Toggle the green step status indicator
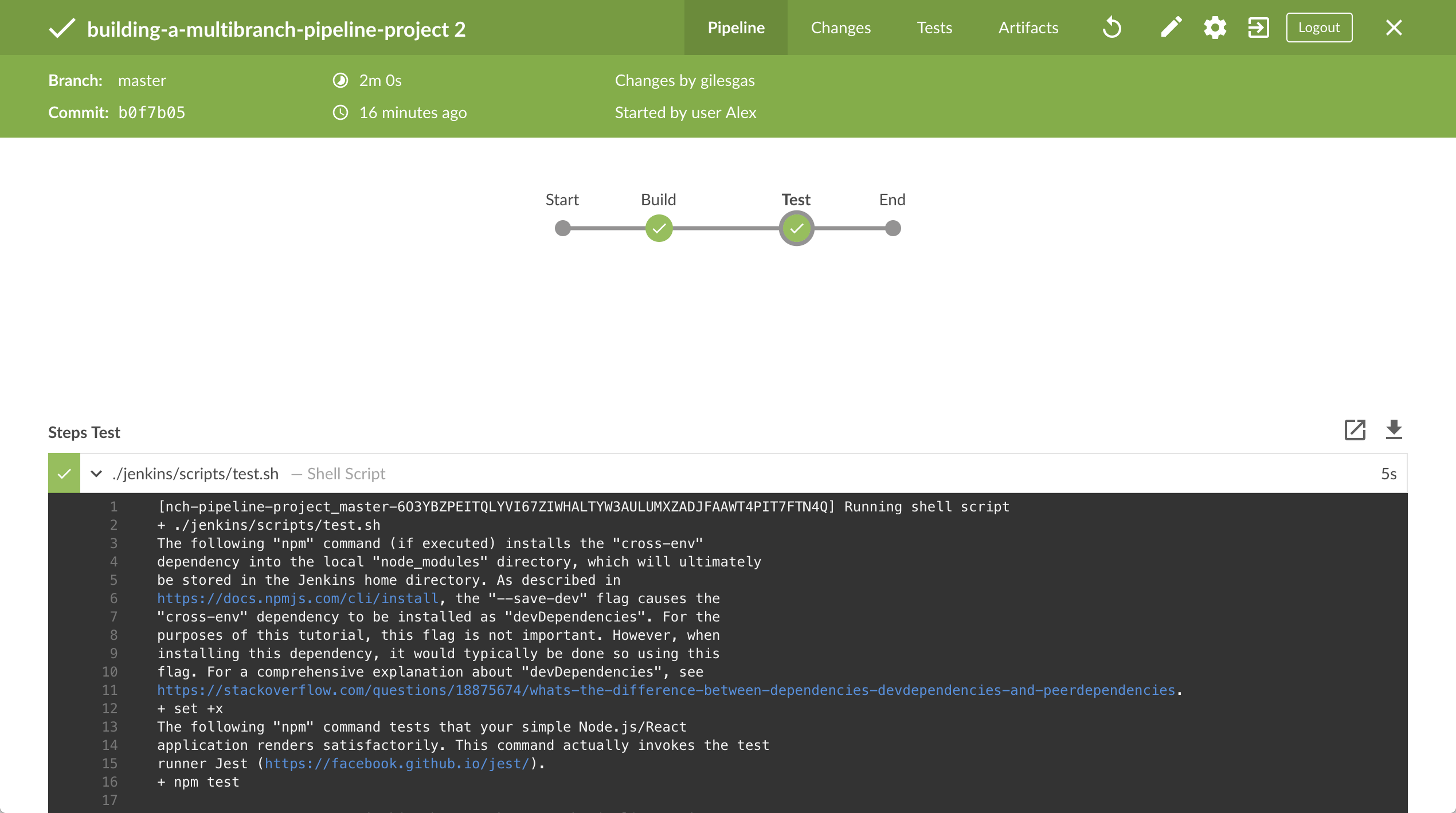Screen dimensions: 1456x813 pyautogui.click(x=64, y=473)
